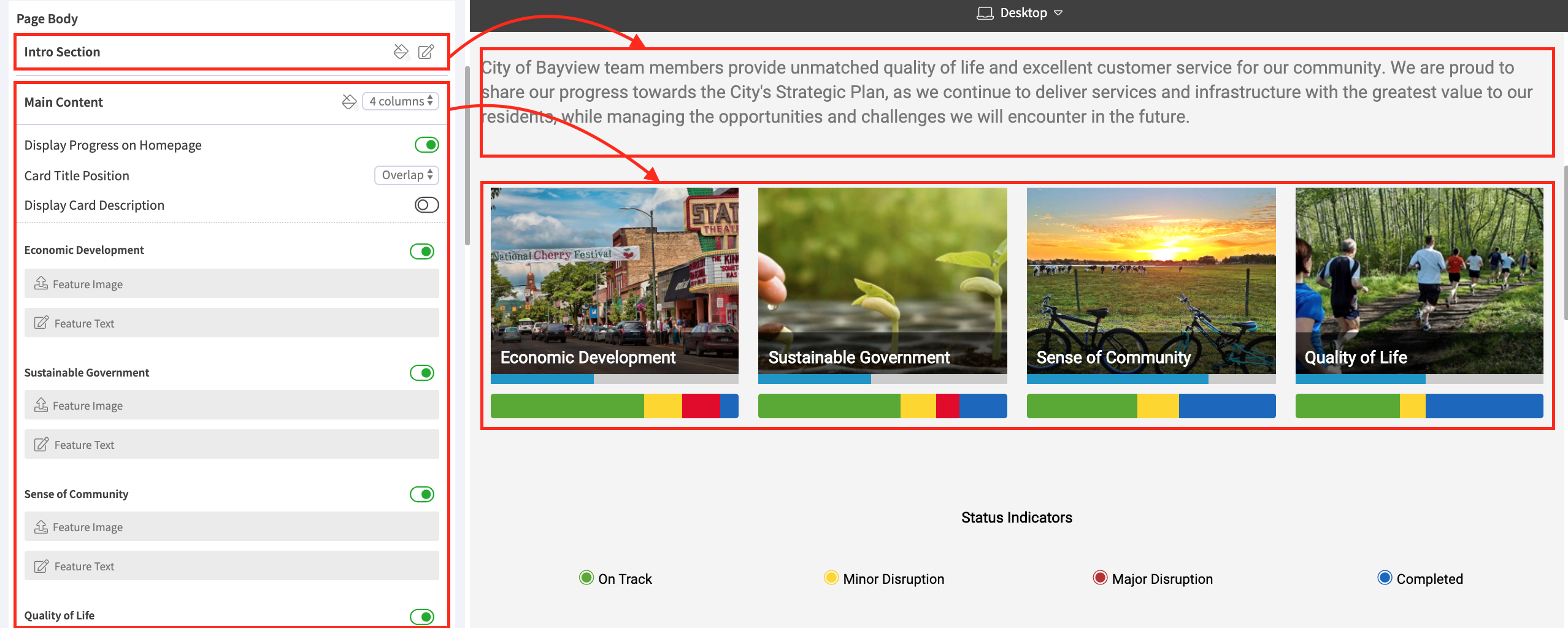Click the Economic Development status color bar

(615, 406)
